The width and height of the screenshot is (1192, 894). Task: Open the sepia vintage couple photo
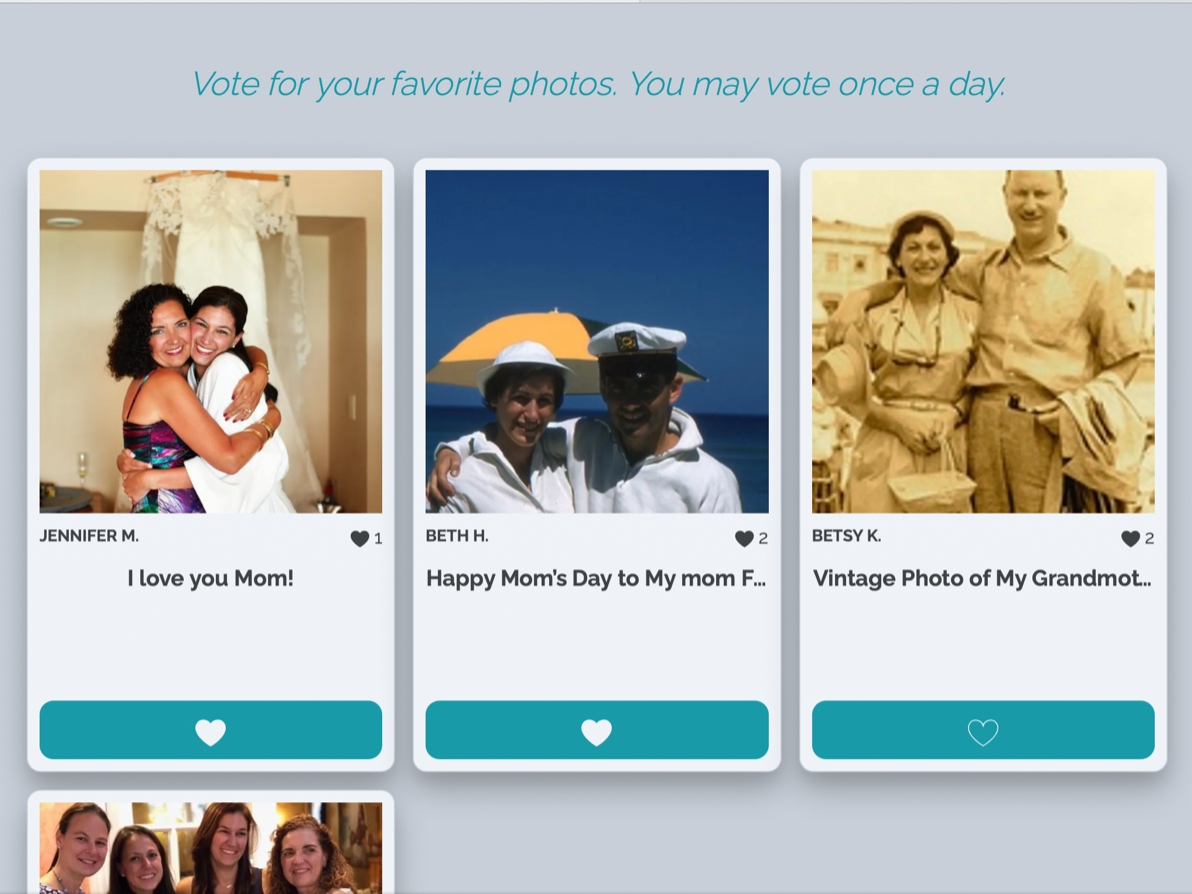point(983,341)
